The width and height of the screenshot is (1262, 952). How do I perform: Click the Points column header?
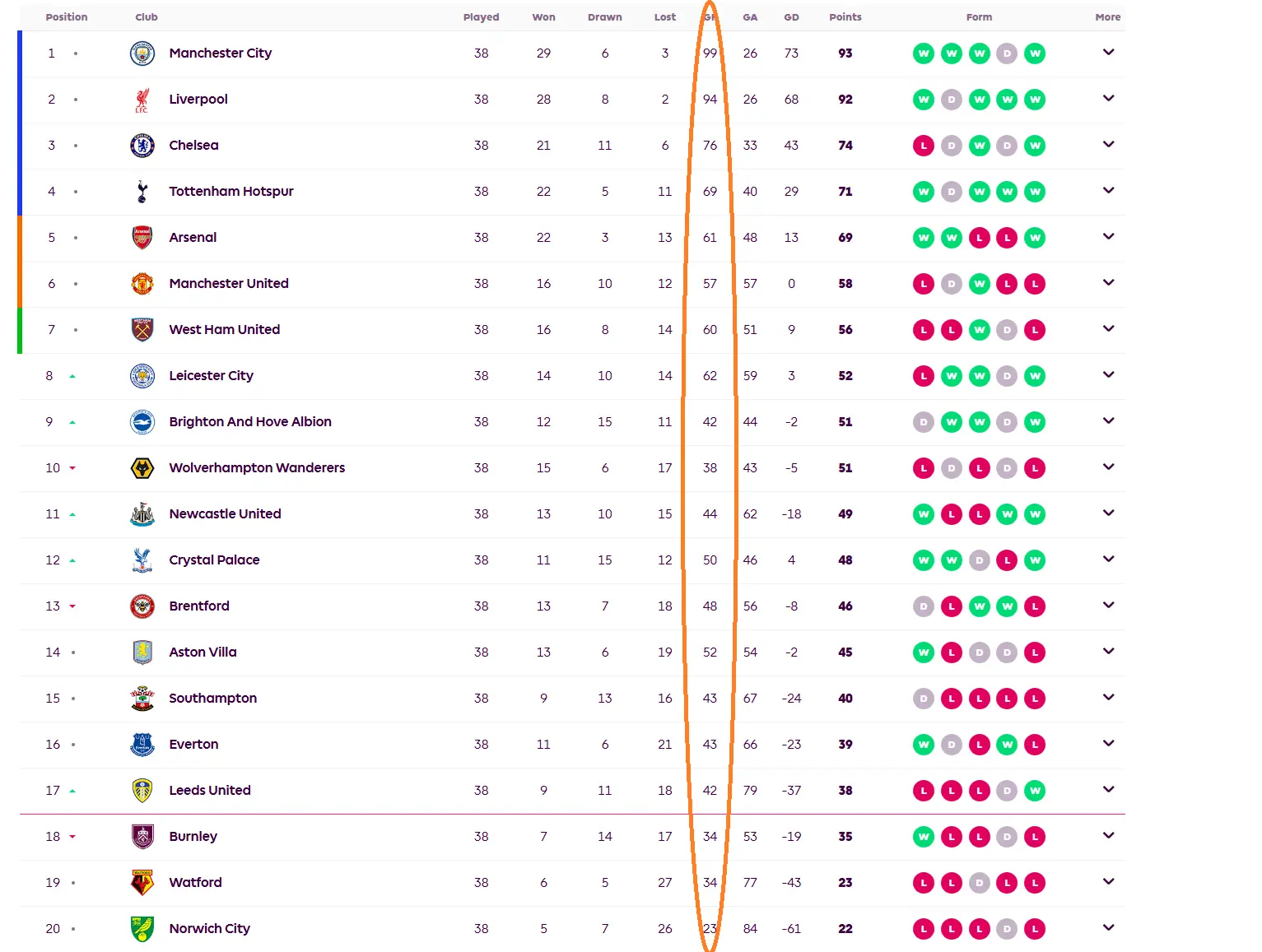click(x=845, y=16)
